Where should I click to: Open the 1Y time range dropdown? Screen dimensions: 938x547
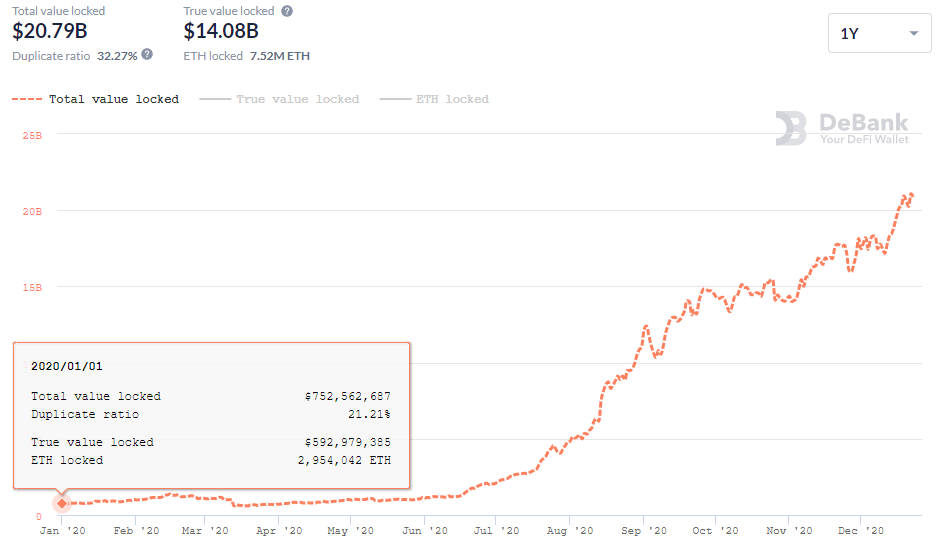(x=879, y=34)
